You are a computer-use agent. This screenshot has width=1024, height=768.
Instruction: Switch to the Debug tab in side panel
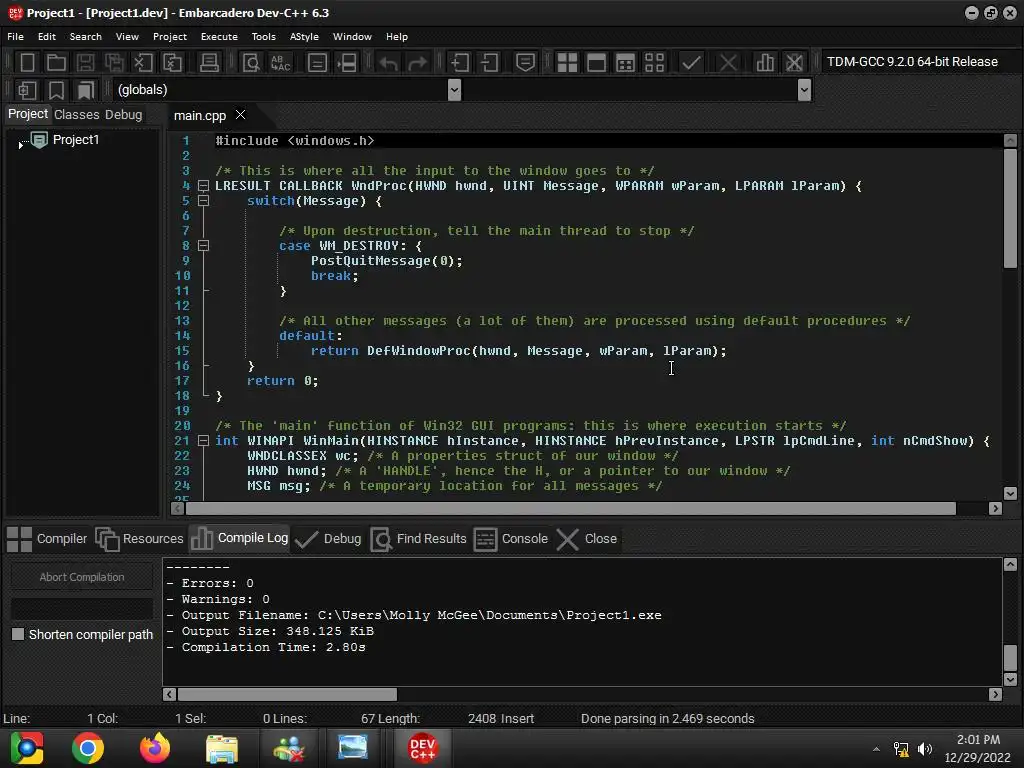click(x=123, y=114)
